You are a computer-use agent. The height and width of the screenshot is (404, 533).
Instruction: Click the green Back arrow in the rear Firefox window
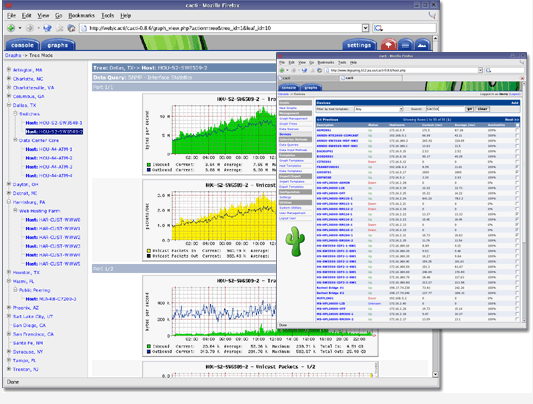(x=11, y=28)
